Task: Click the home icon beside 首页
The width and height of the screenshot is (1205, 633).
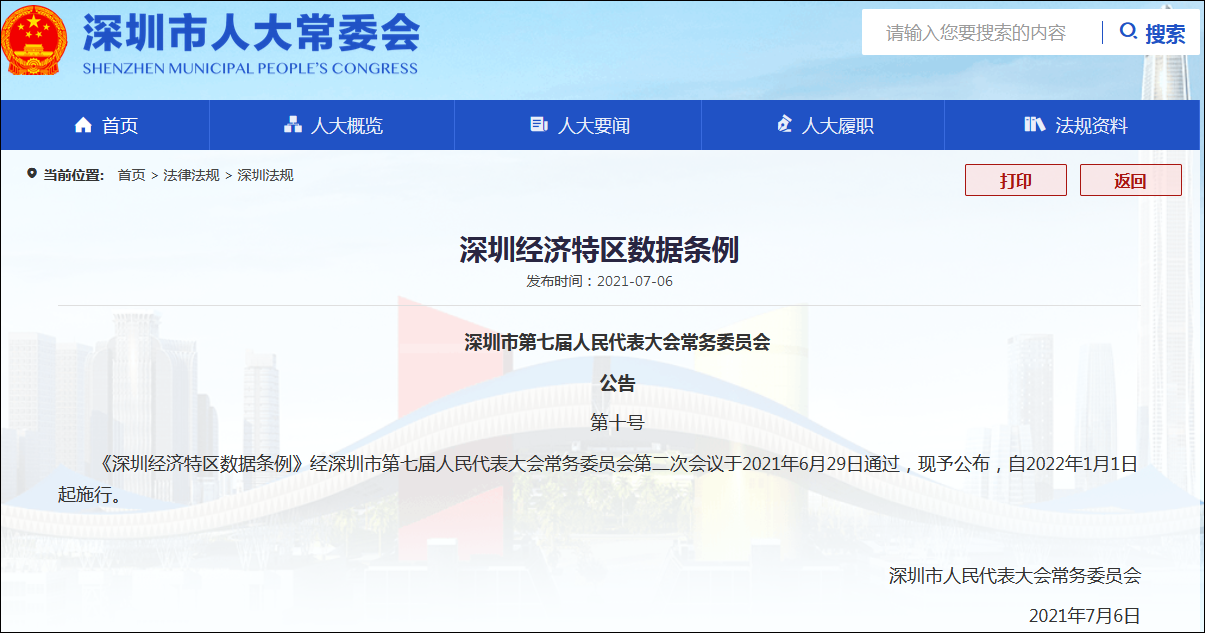Action: [84, 125]
